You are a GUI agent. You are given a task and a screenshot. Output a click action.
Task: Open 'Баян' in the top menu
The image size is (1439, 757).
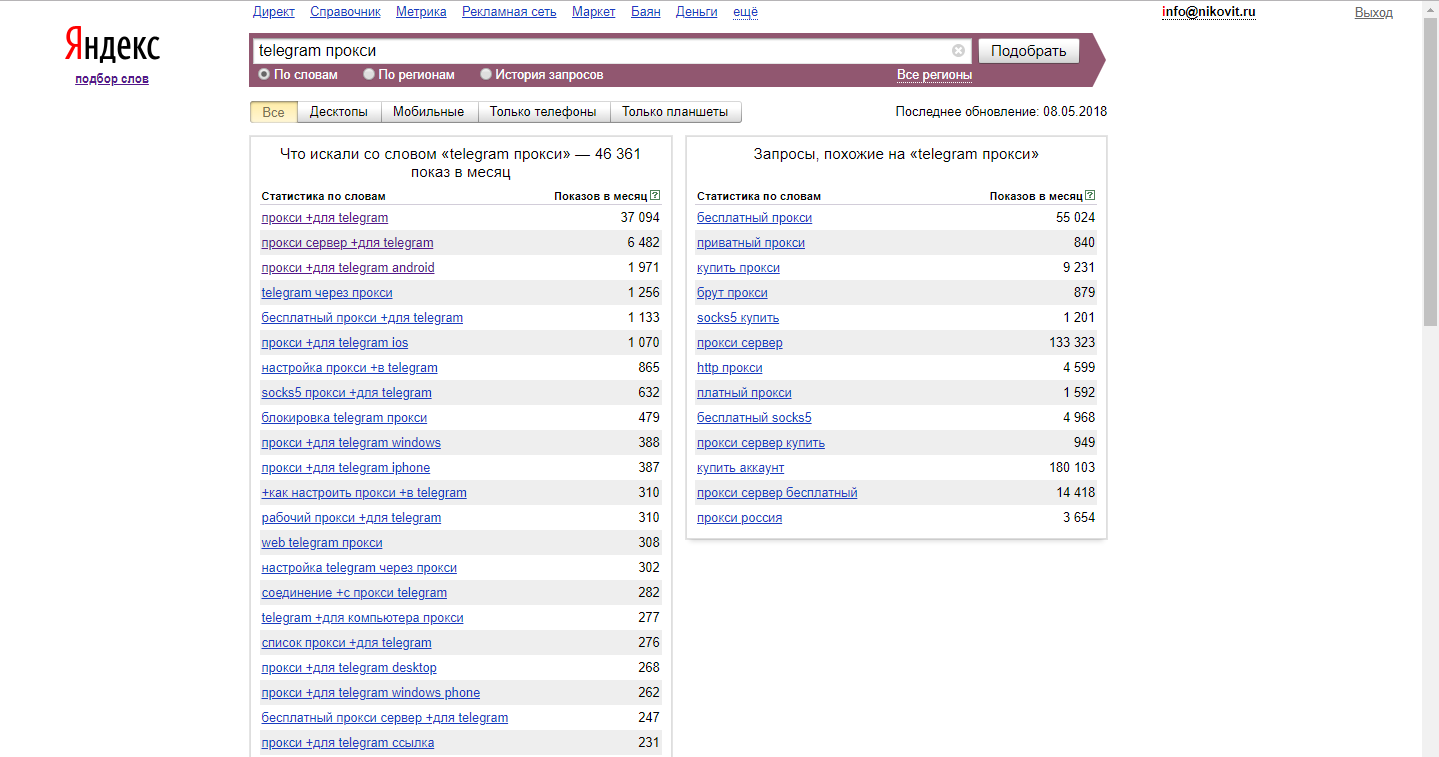coord(646,12)
